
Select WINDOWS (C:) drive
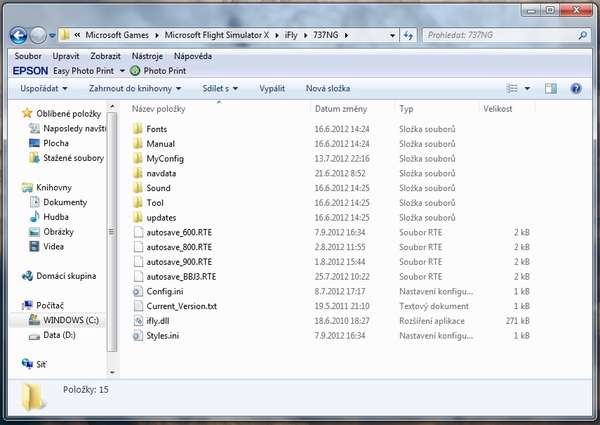coord(71,320)
